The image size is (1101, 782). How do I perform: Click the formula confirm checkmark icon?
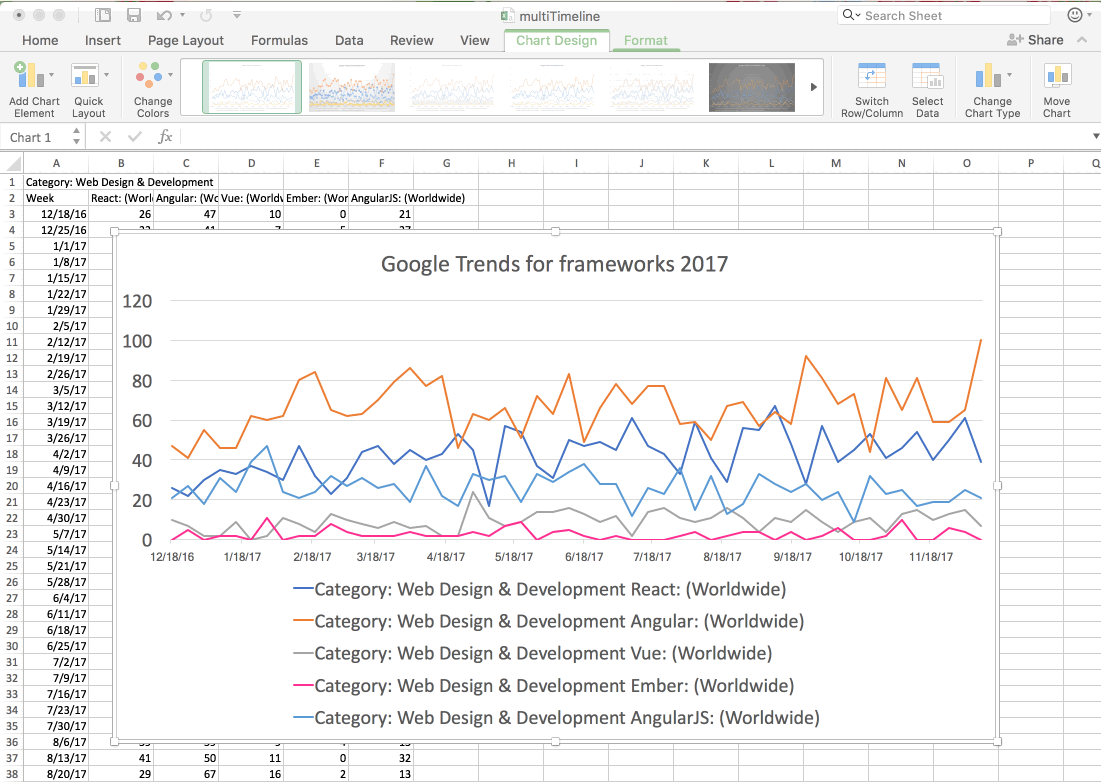tap(135, 137)
